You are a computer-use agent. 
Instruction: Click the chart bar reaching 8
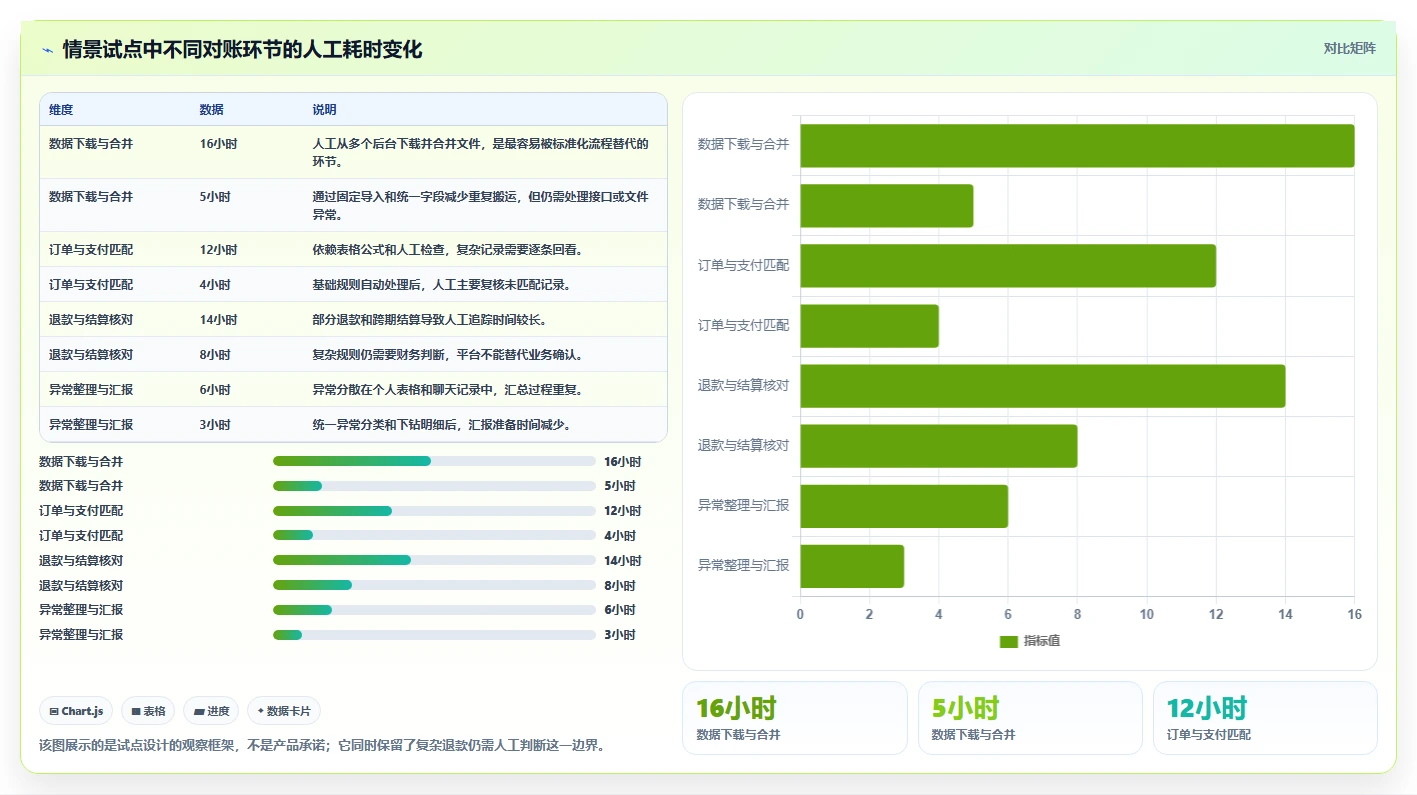938,446
